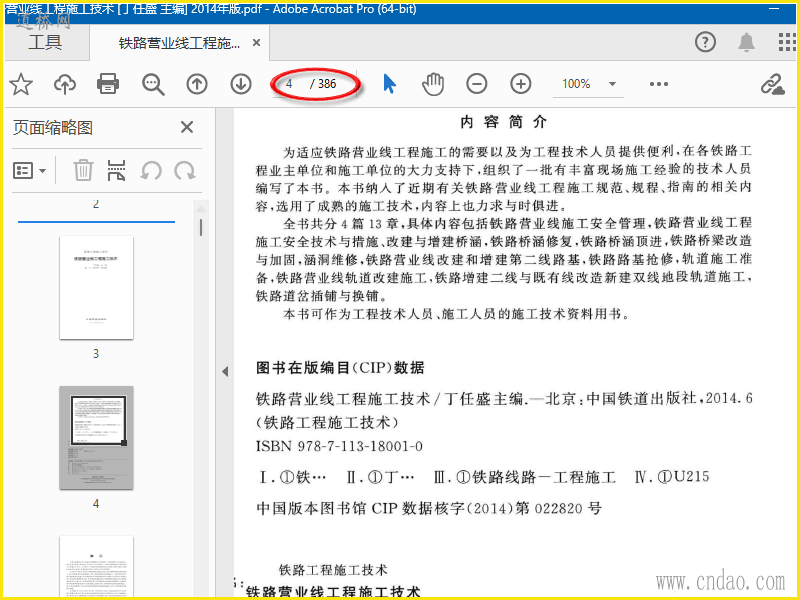This screenshot has height=600, width=800.
Task: Rotate page clockwise
Action: 185,171
